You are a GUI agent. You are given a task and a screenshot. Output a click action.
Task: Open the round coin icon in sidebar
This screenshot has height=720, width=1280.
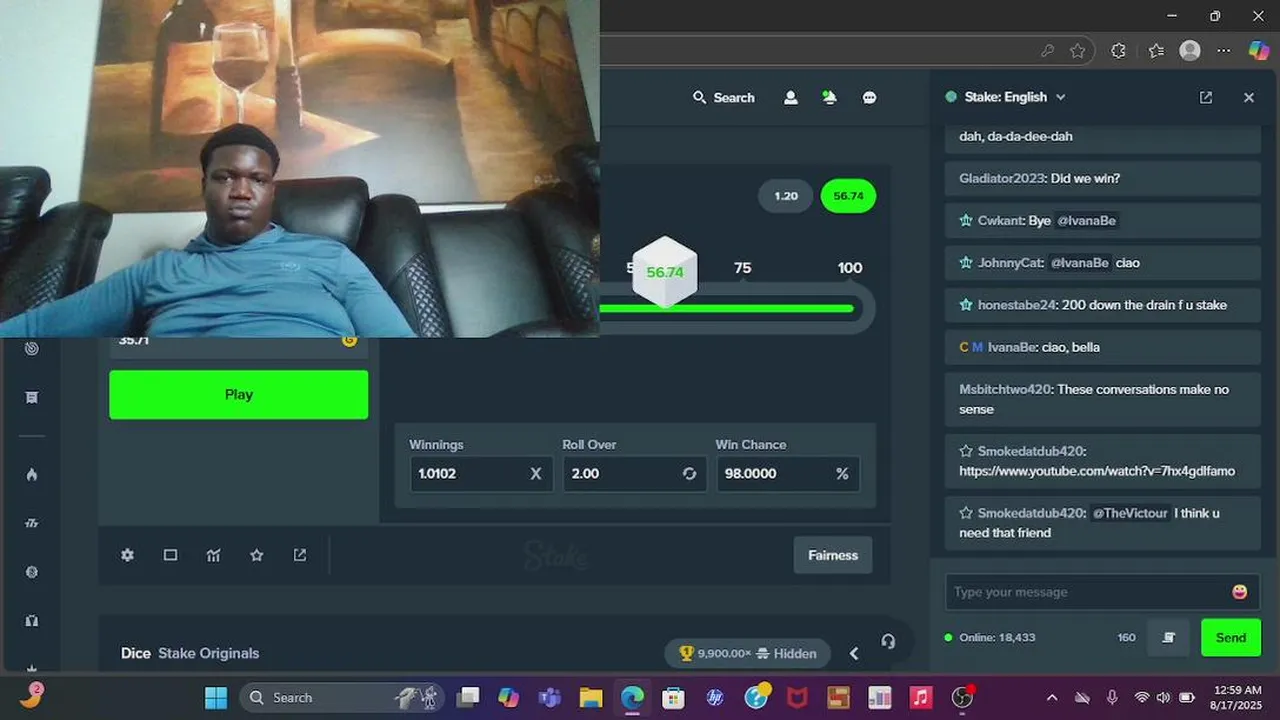coord(32,572)
